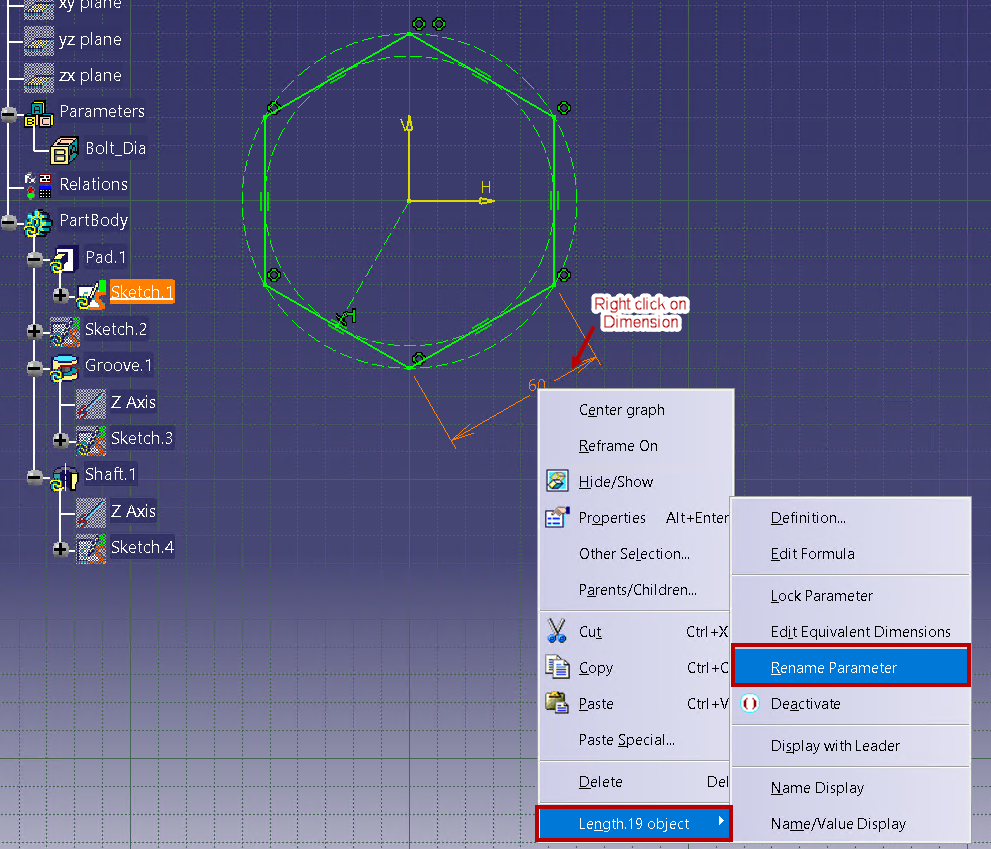Click the Relations node icon
Image resolution: width=991 pixels, height=849 pixels.
tap(38, 185)
